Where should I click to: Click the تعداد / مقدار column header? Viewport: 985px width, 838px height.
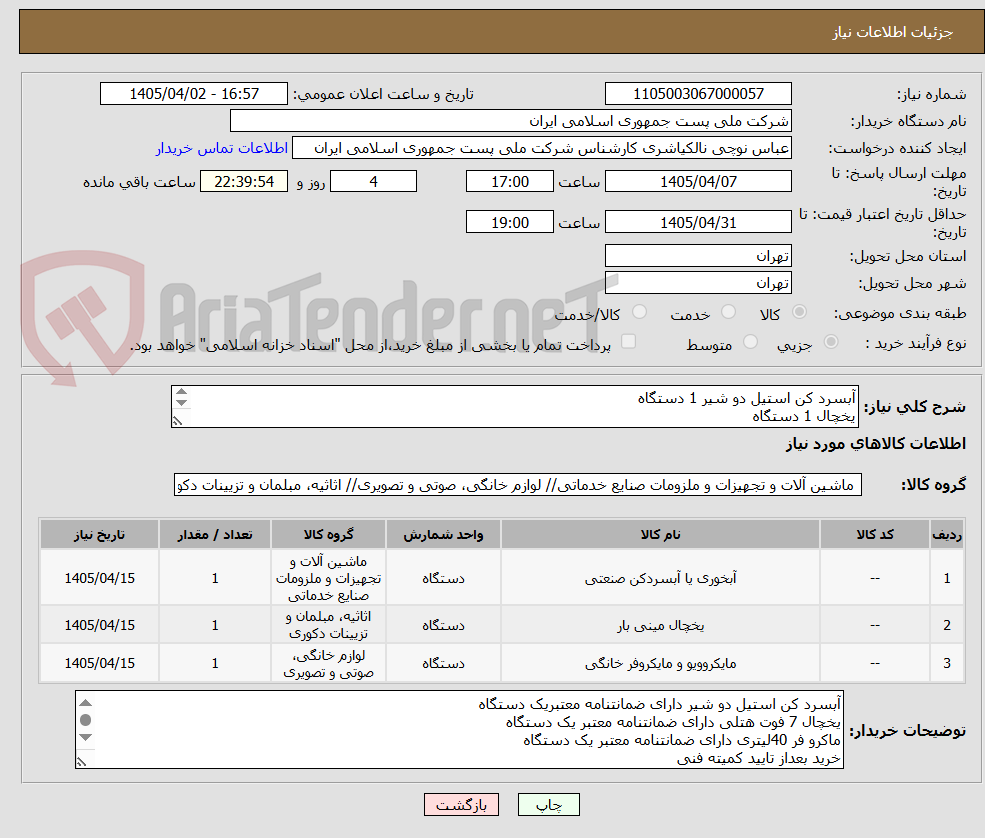coord(215,535)
